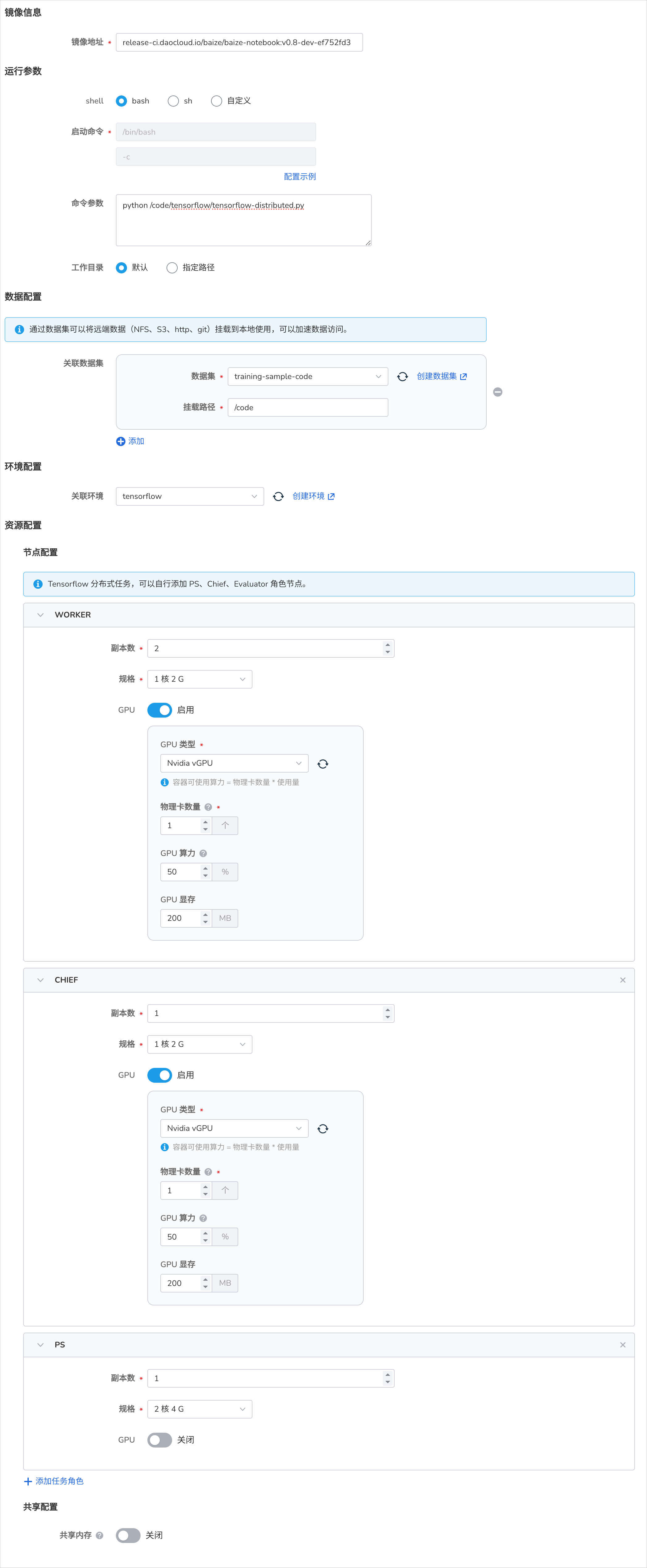Click 添加任务角色 link
647x1568 pixels.
[x=59, y=1481]
